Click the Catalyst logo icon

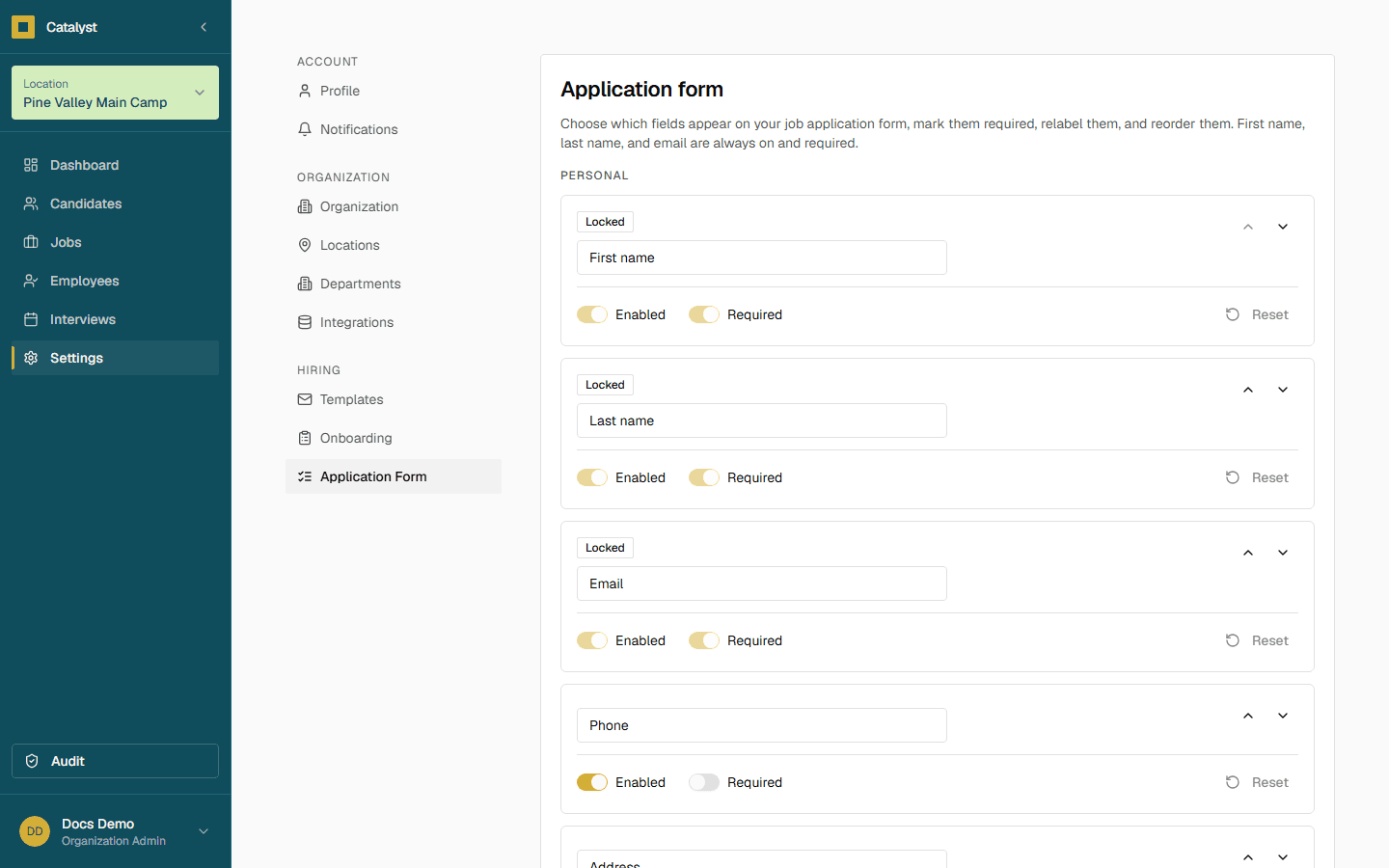click(23, 27)
